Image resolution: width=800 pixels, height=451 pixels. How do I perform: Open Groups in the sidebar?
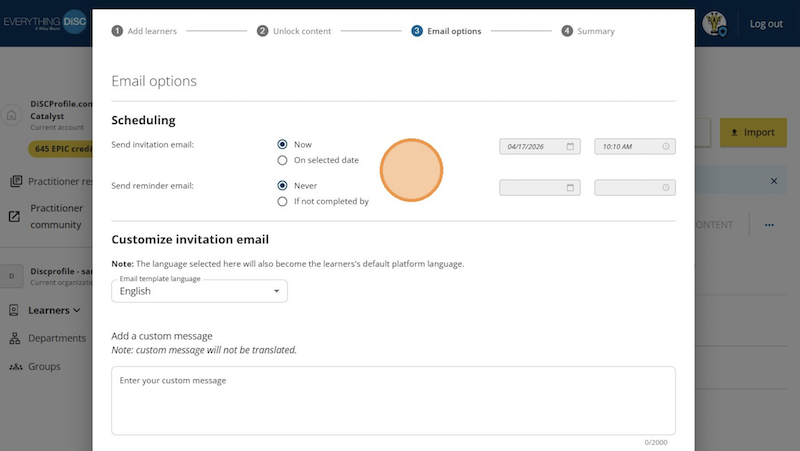[44, 366]
